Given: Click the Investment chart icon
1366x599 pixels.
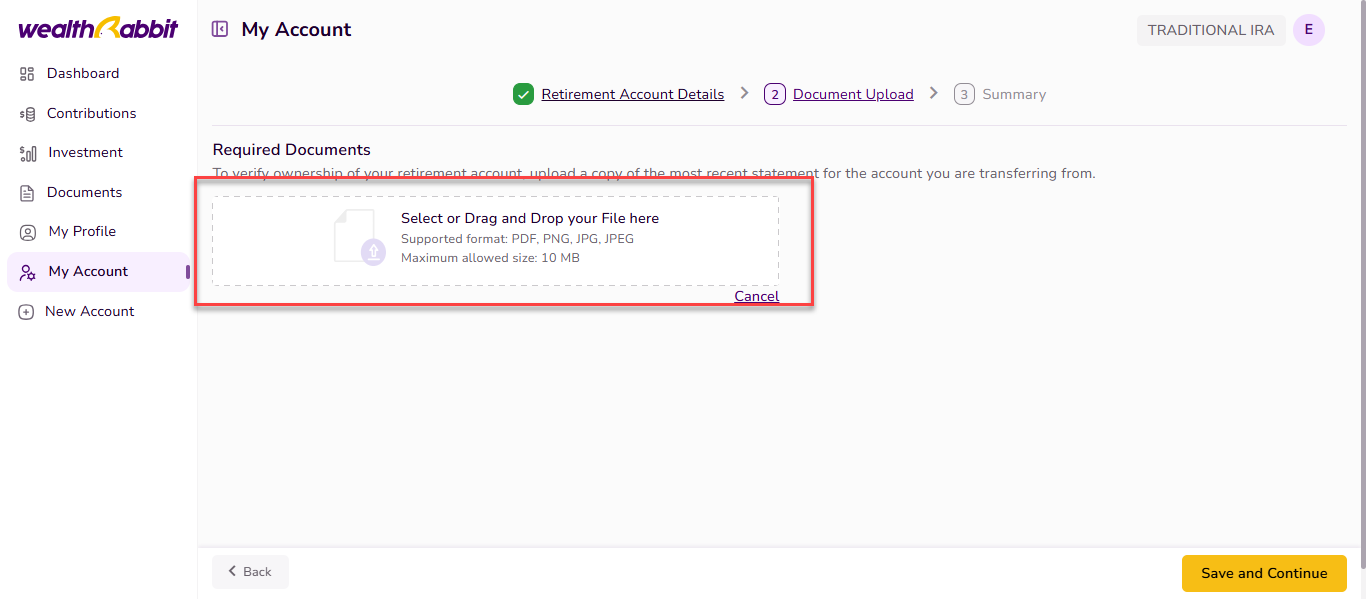Looking at the screenshot, I should [27, 153].
